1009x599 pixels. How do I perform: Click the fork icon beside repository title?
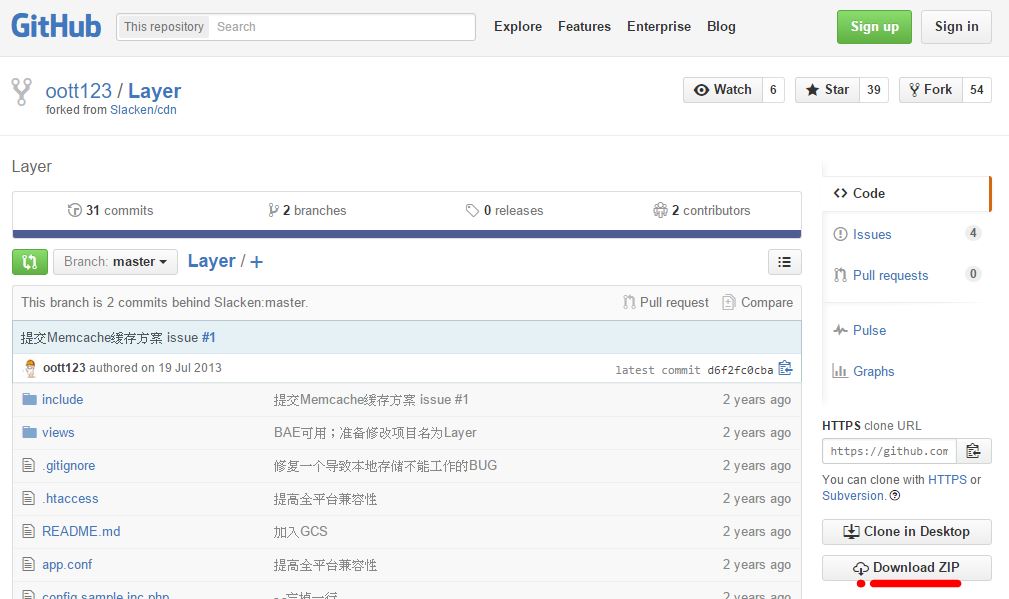(21, 92)
